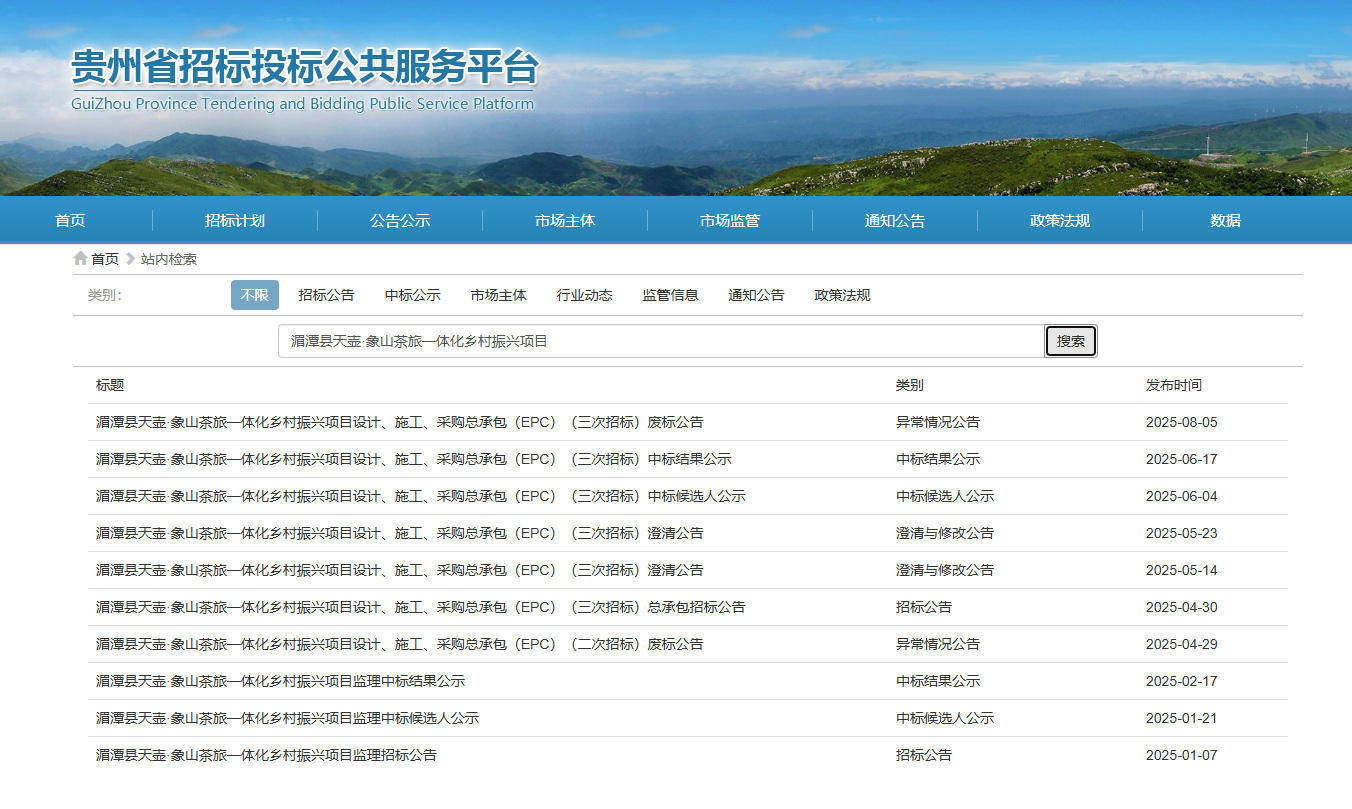1352x809 pixels.
Task: Click the date 2025-01-21
Action: pyautogui.click(x=1182, y=718)
